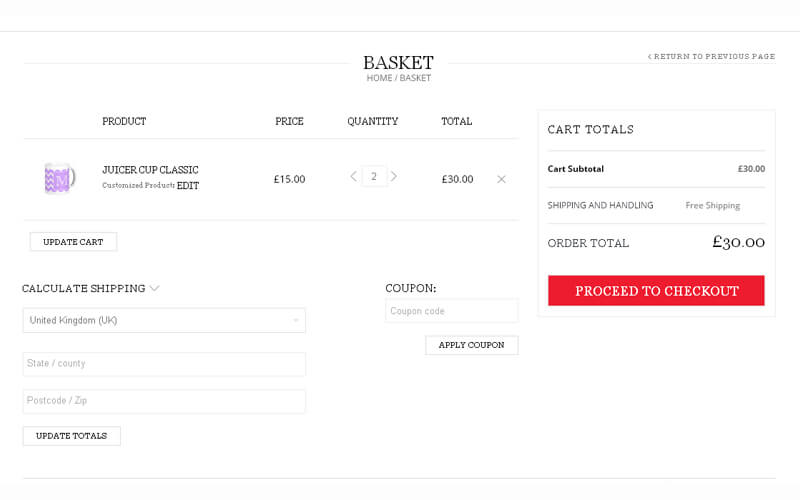Click the Cart Totals heading
Image resolution: width=800 pixels, height=500 pixels.
coord(591,130)
